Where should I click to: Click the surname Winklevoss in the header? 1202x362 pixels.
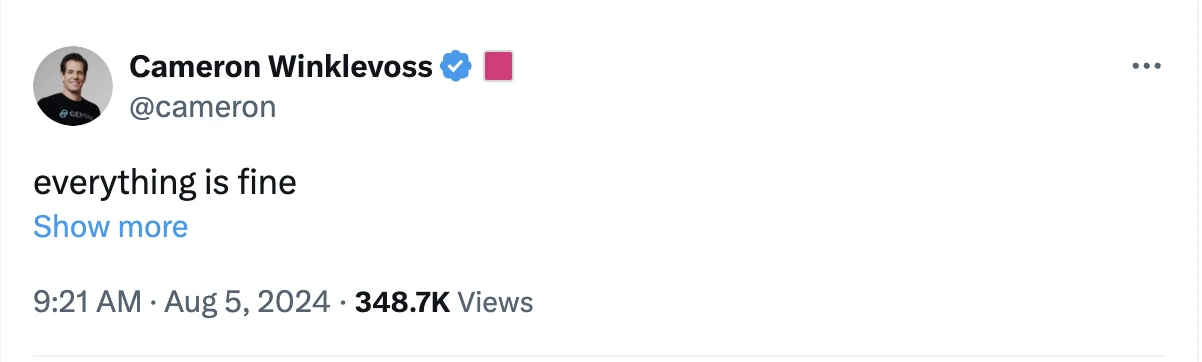342,67
